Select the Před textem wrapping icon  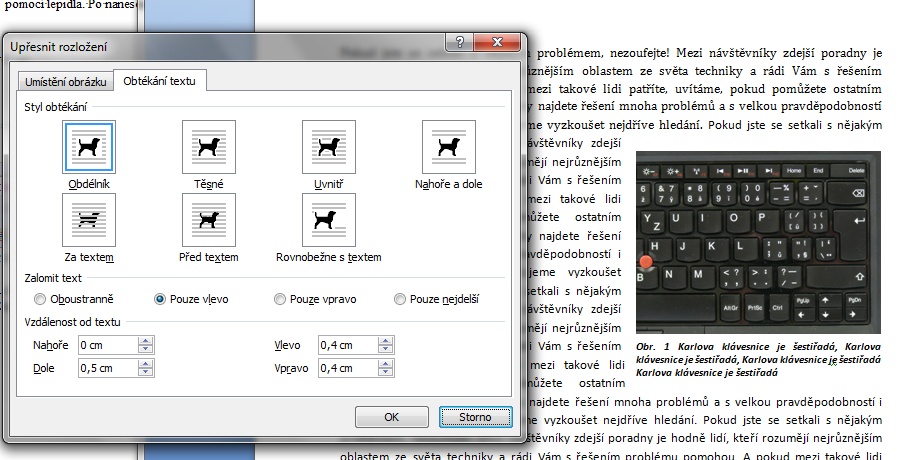209,220
